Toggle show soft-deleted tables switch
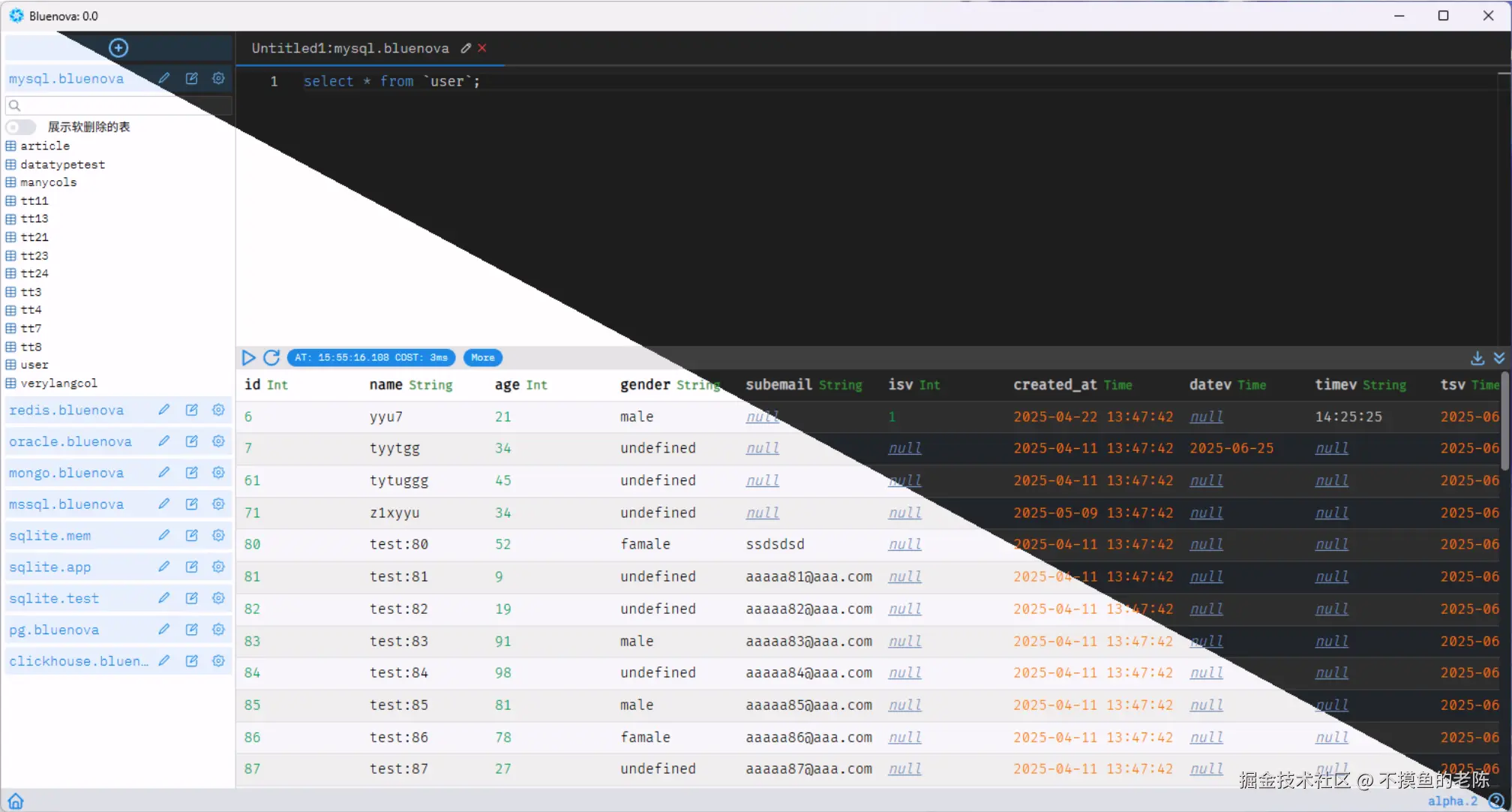The image size is (1512, 812). tap(20, 127)
